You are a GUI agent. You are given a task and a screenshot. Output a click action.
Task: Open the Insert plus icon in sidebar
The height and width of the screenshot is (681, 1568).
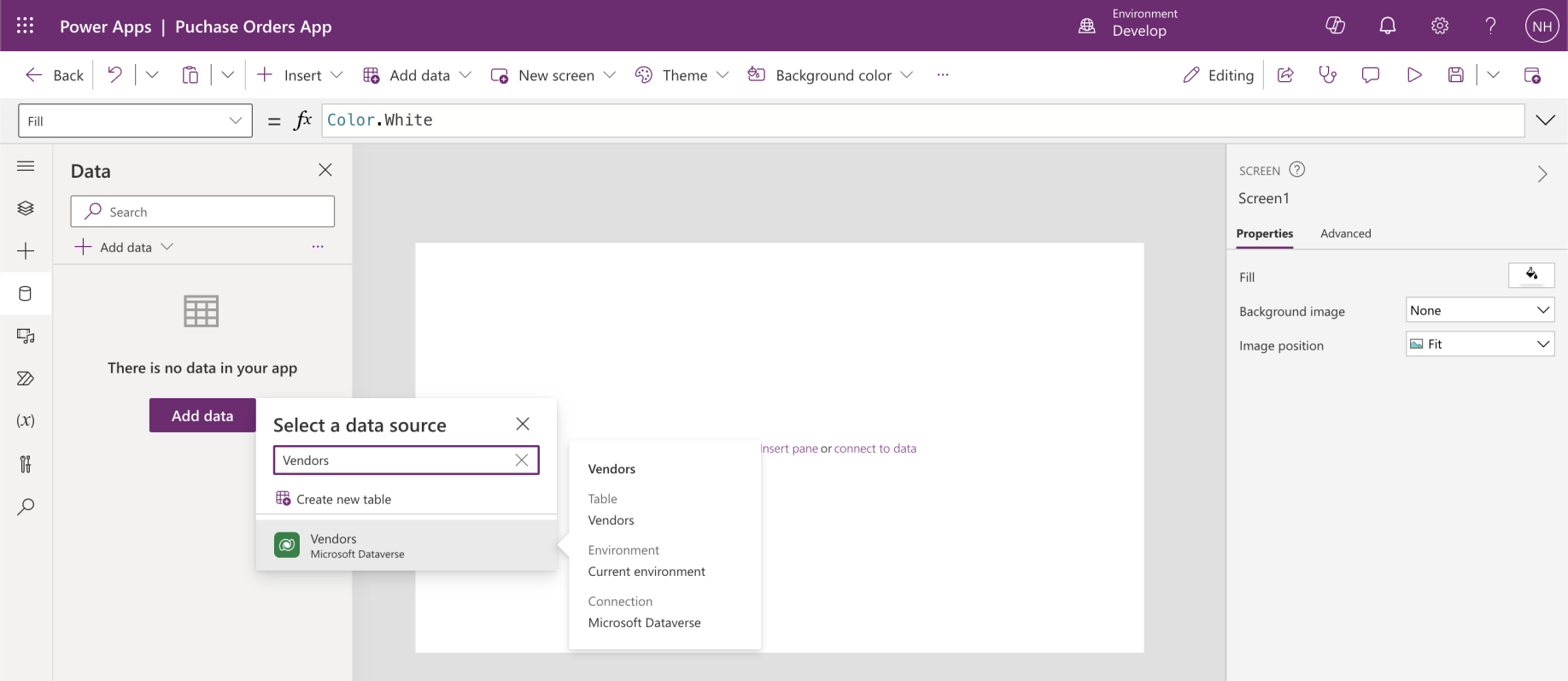(x=26, y=251)
